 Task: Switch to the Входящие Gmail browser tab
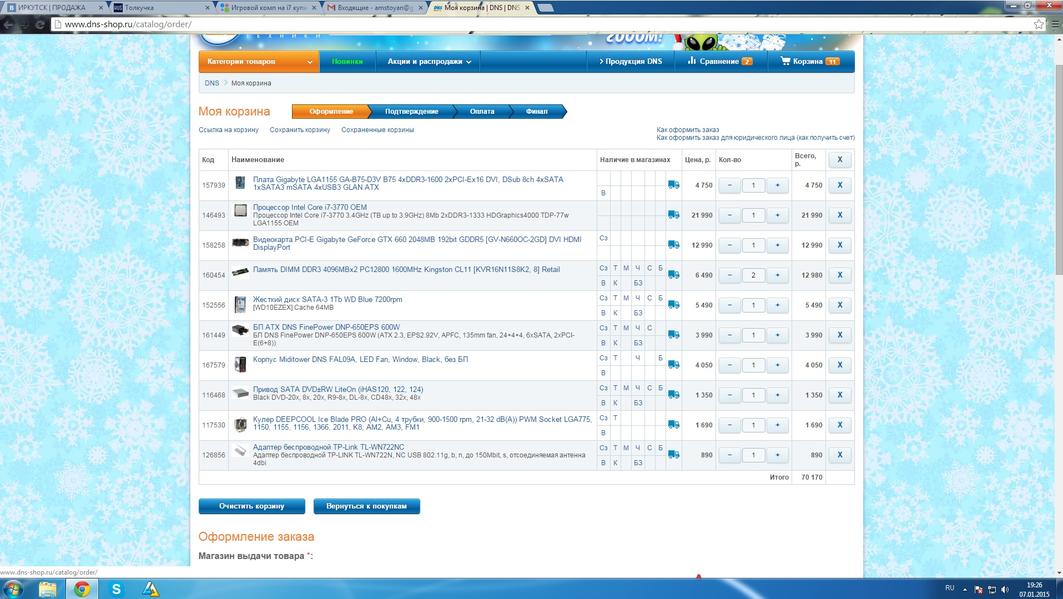coord(374,7)
